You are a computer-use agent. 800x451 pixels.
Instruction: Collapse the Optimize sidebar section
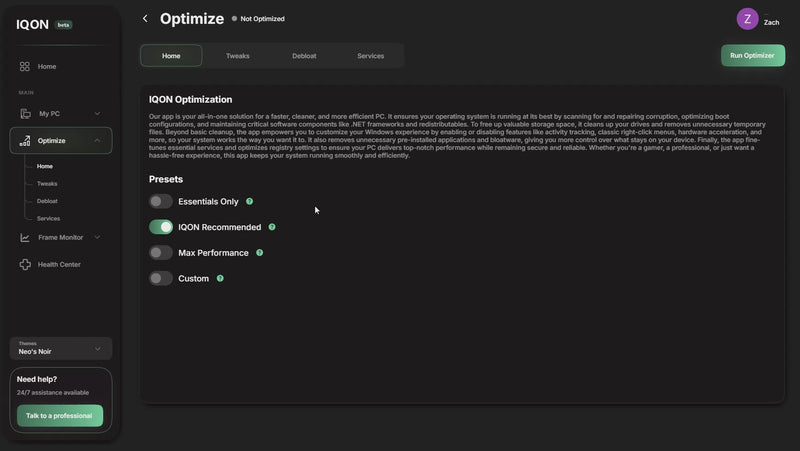97,141
